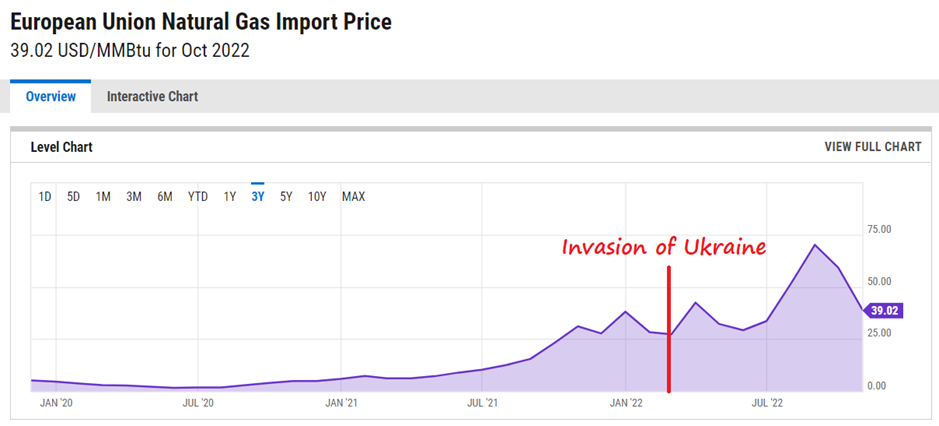
Task: Switch chart range to 1Y
Action: click(x=230, y=197)
